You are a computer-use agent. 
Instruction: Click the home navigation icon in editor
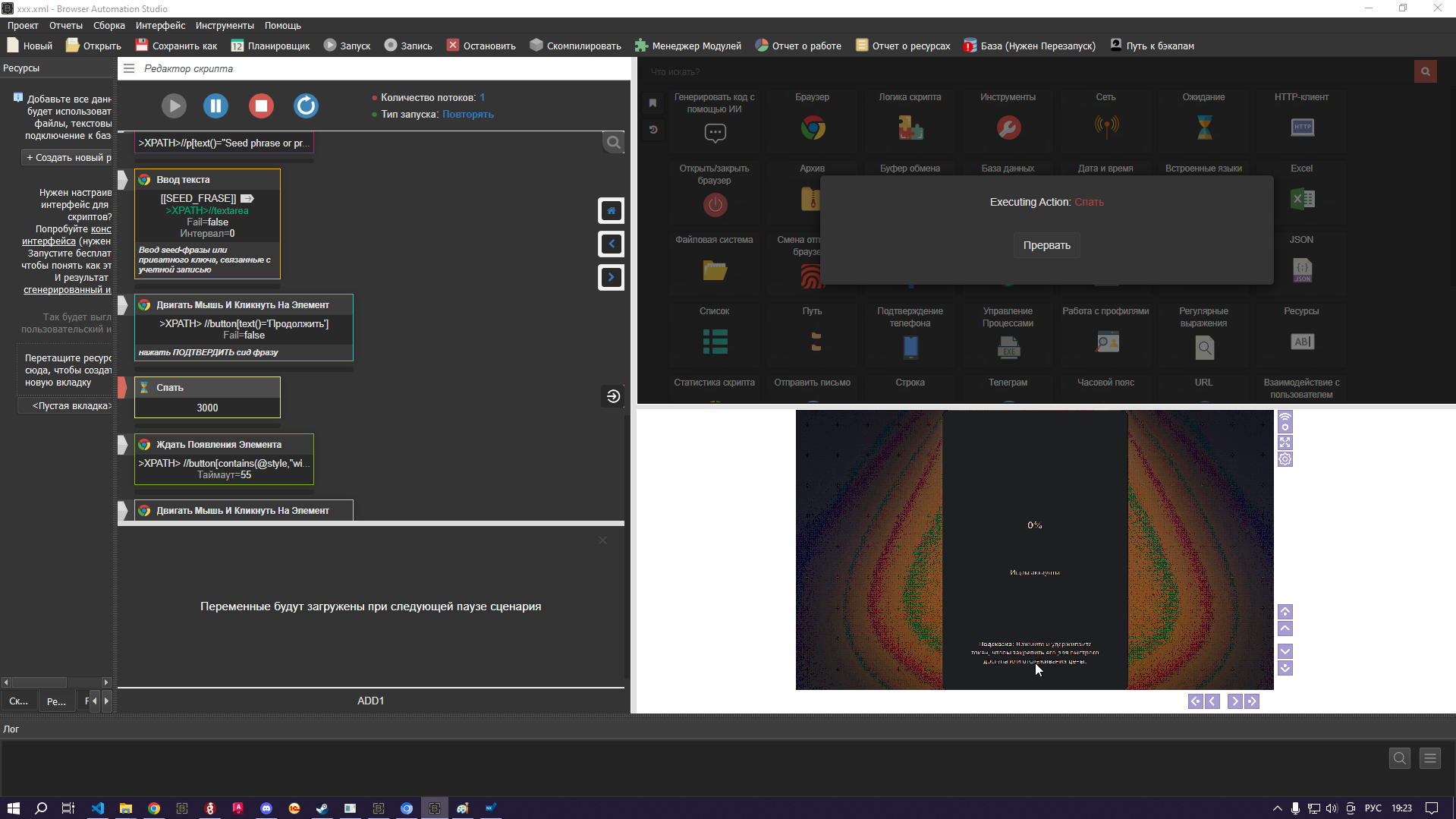[x=612, y=210]
